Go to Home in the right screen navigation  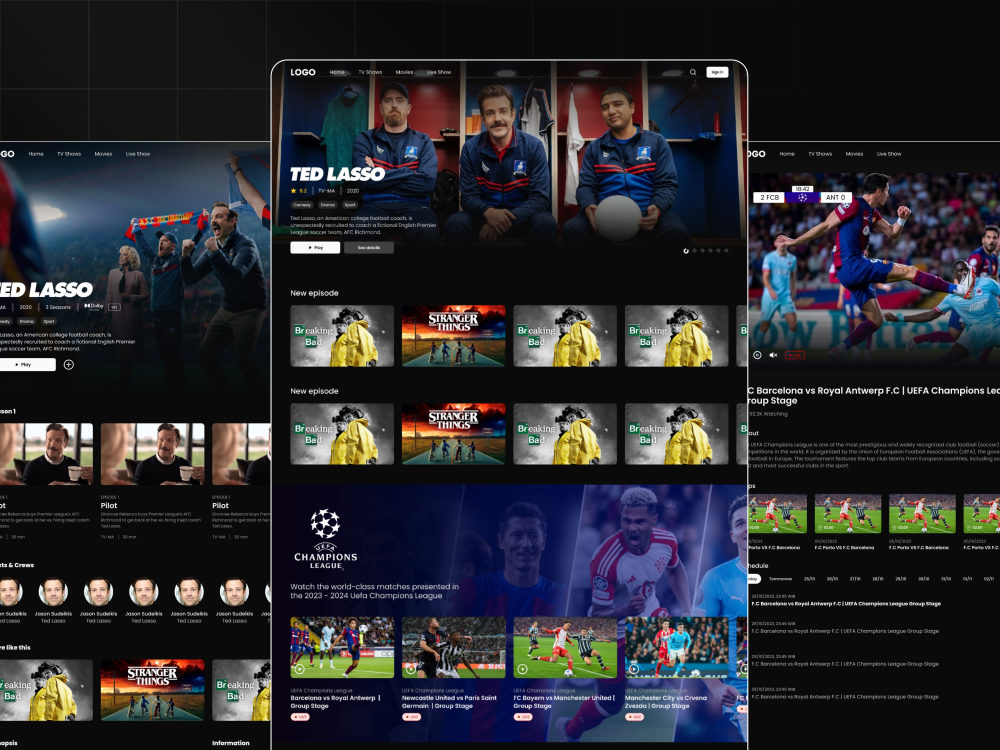[x=787, y=154]
